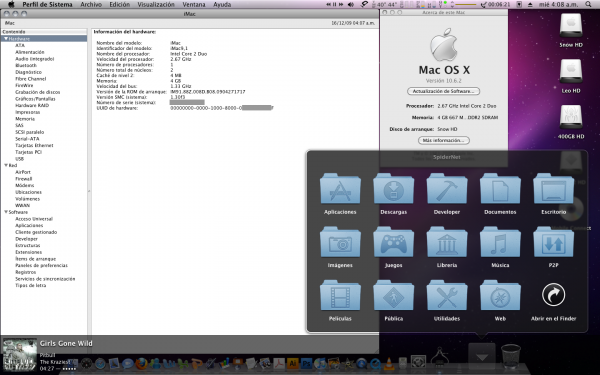Open the Películas folder in the stack
The width and height of the screenshot is (600, 375).
pos(340,295)
